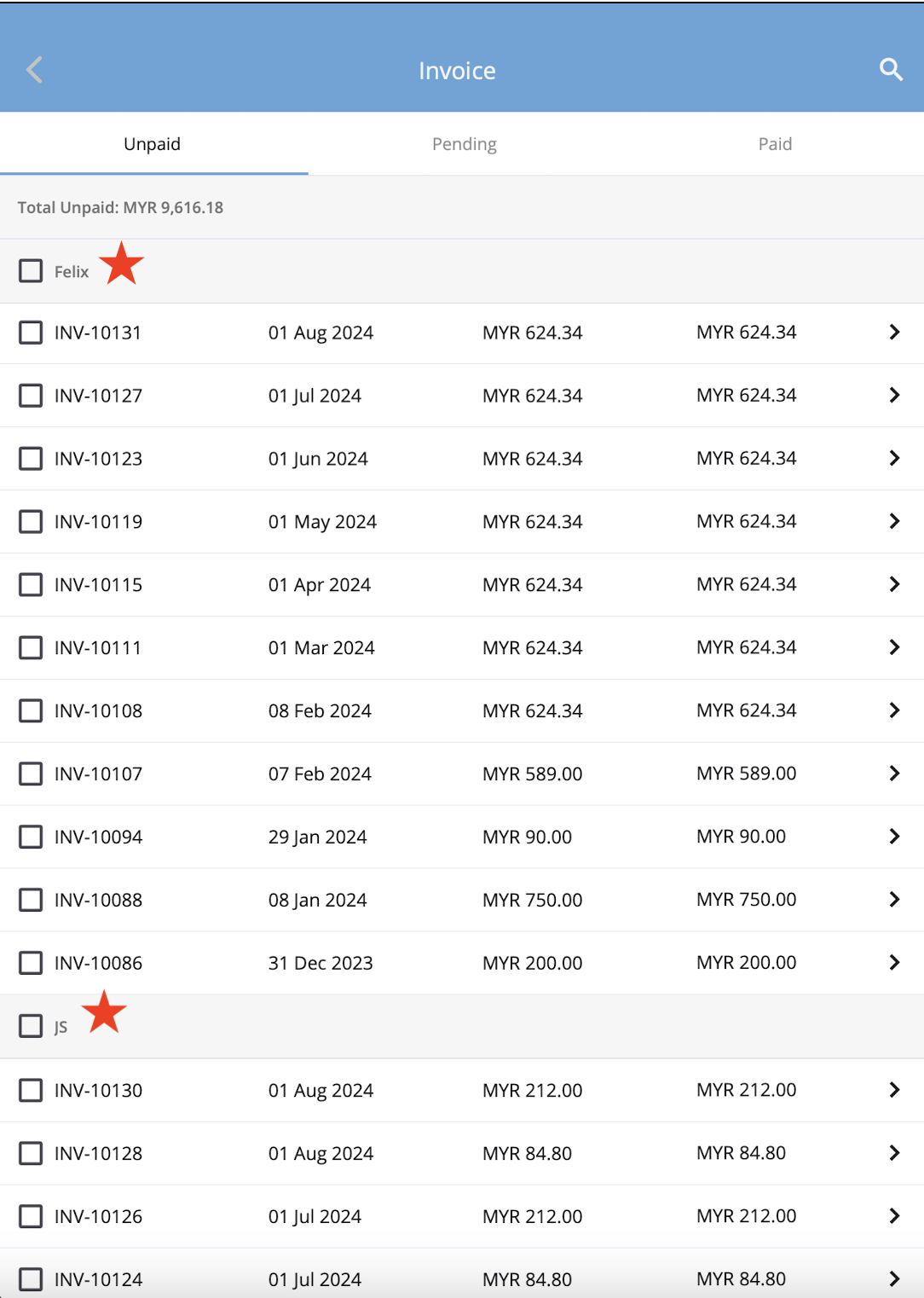Select the INV-10128 checkbox
This screenshot has height=1298, width=924.
[31, 1154]
